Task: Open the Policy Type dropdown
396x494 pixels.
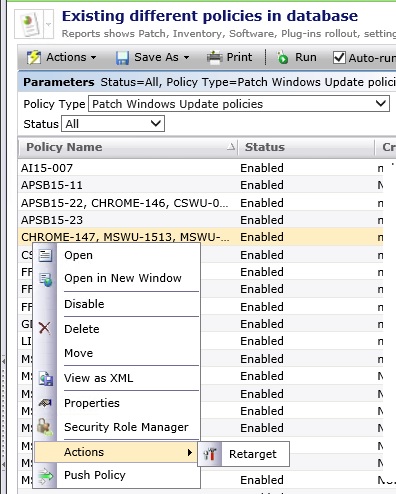Action: (239, 104)
